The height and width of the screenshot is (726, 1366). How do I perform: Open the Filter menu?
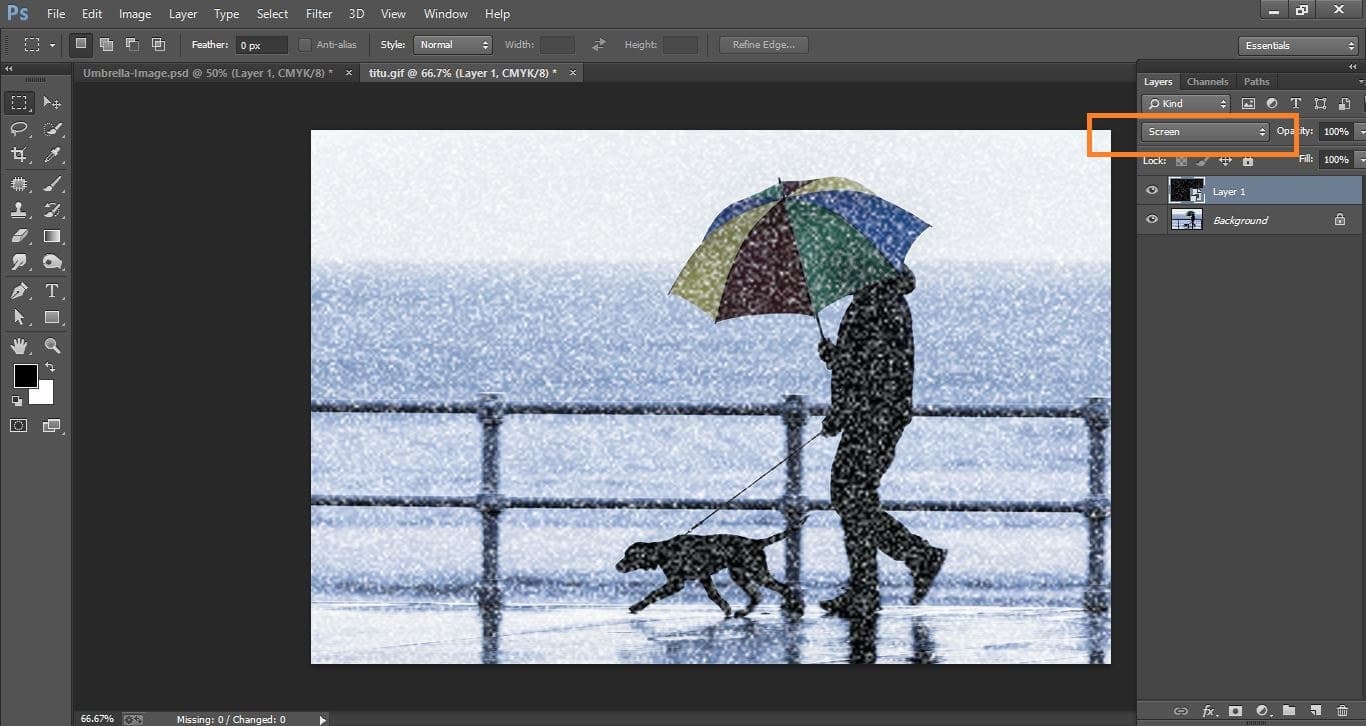coord(318,13)
